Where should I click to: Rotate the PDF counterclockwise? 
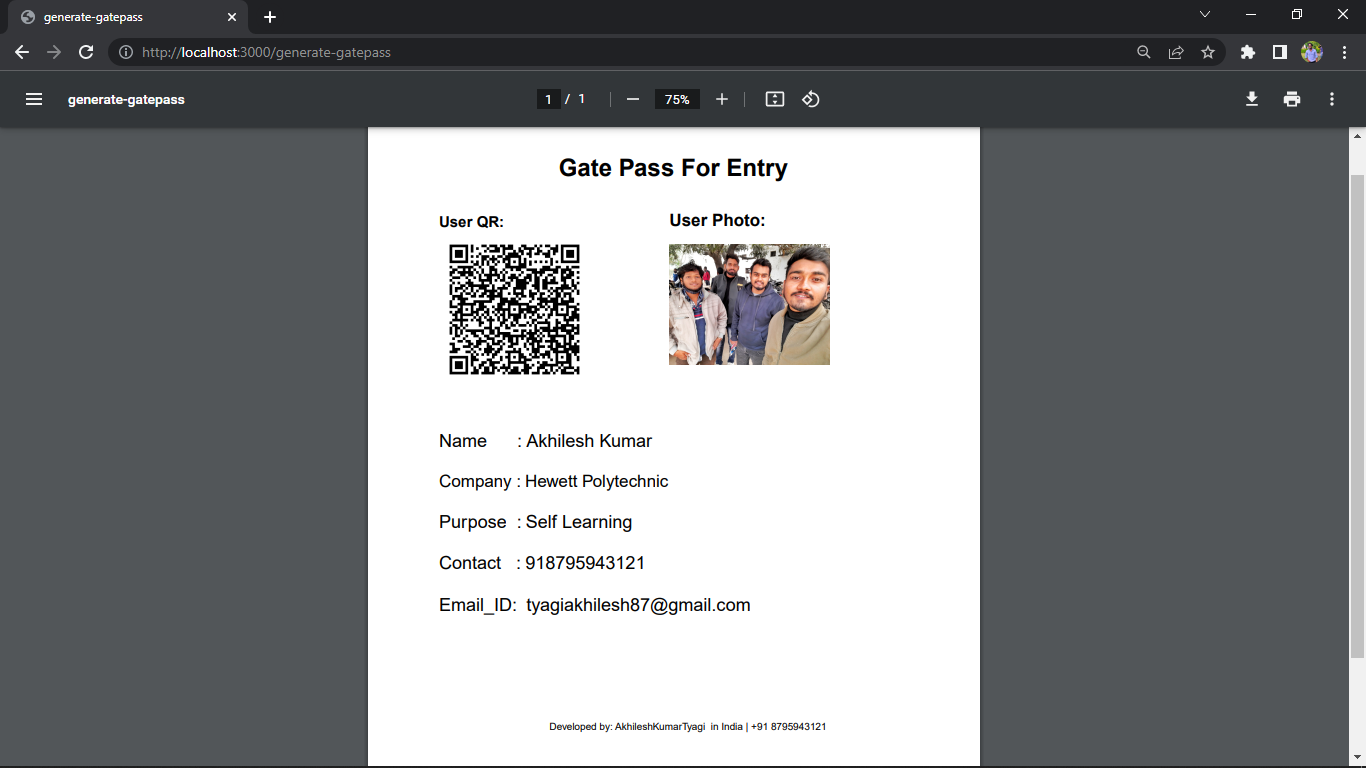coord(810,99)
